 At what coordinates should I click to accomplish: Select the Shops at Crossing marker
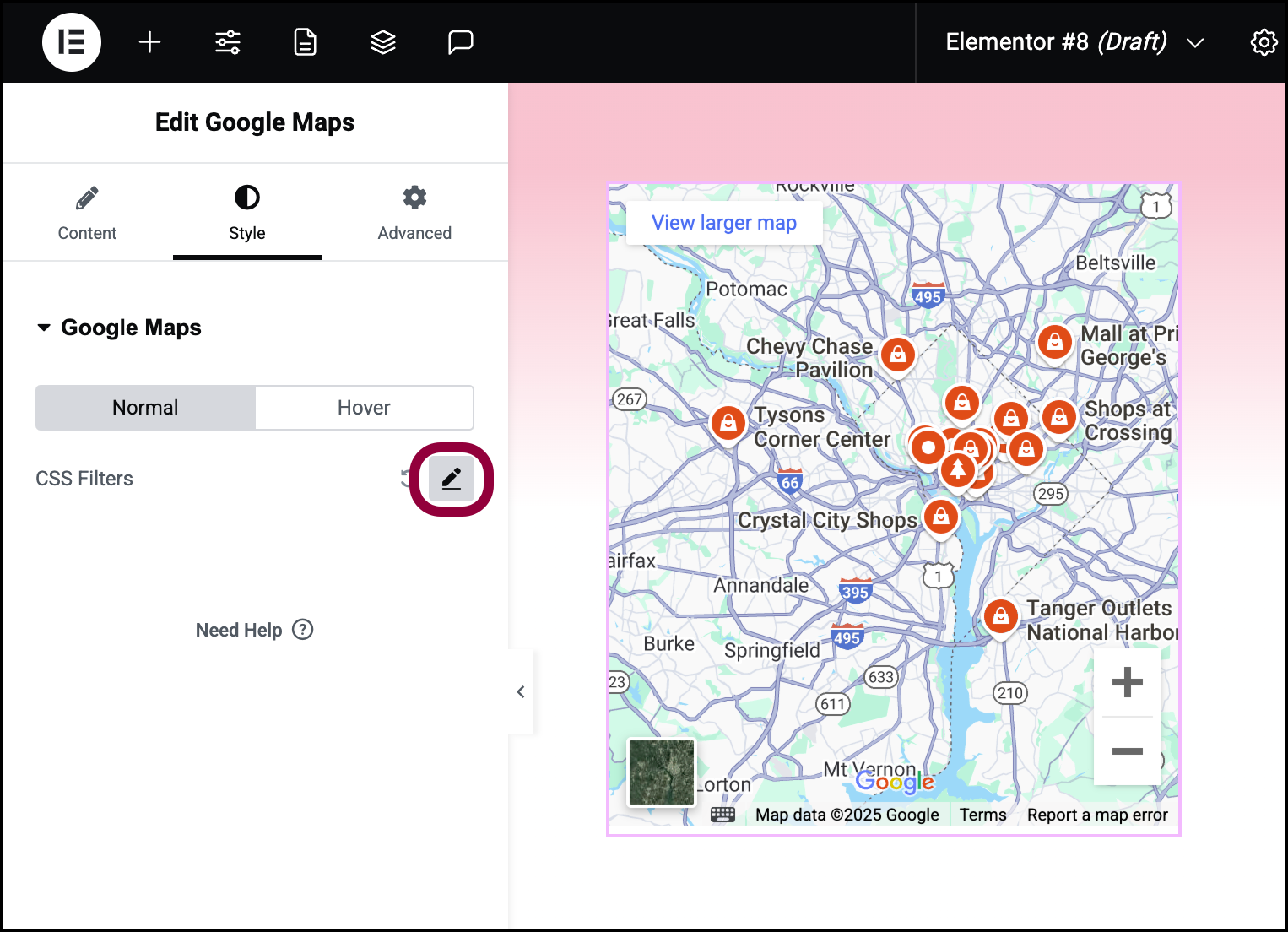coord(1059,416)
